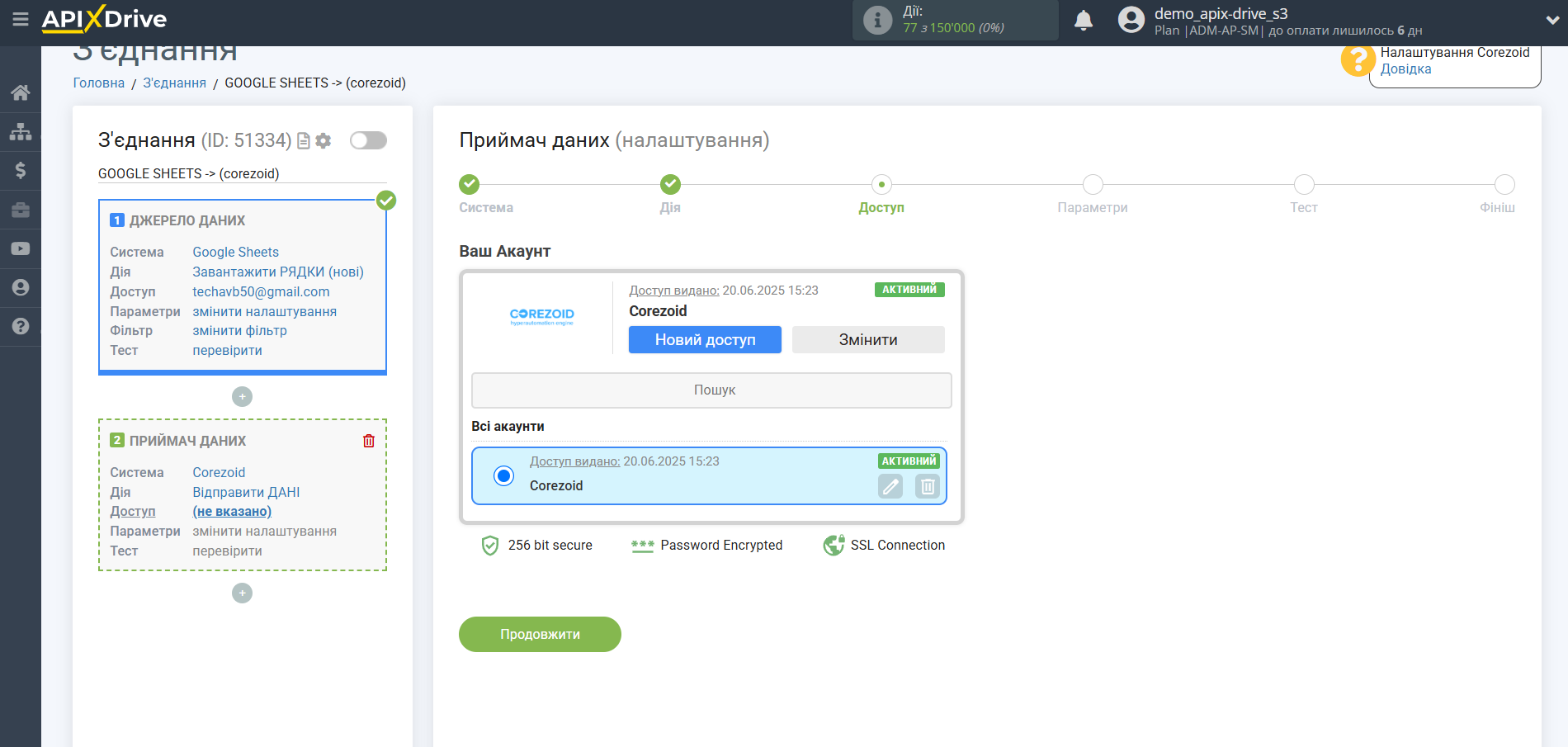Open Завантажити РЯДКИ (нові) action link

coord(278,272)
